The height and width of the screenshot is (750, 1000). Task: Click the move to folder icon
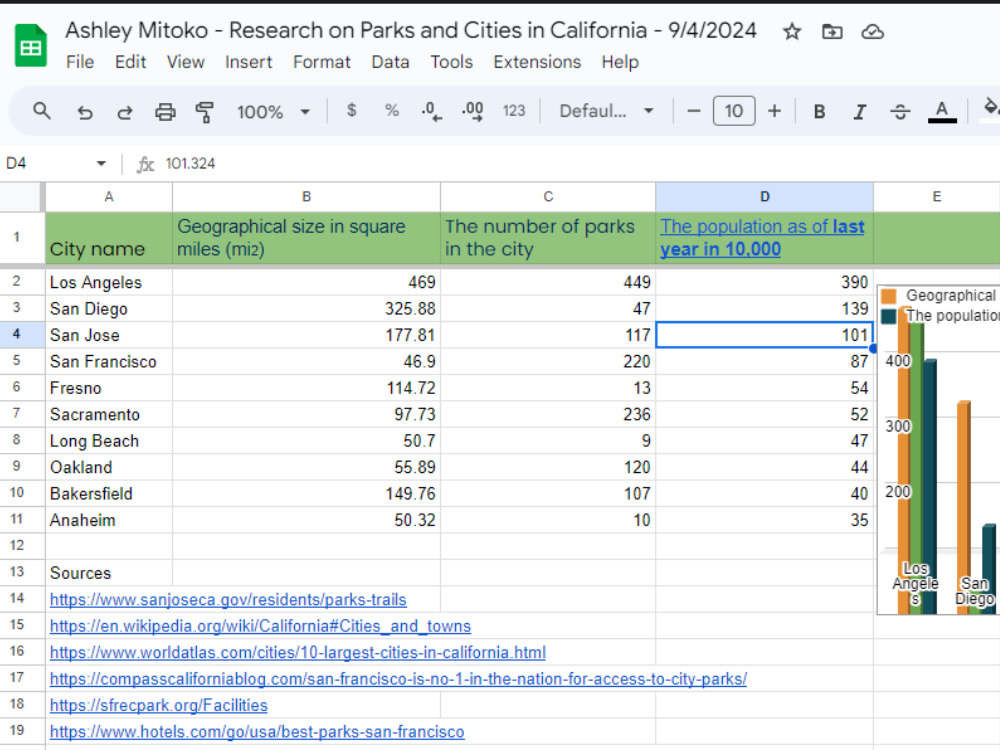click(832, 31)
